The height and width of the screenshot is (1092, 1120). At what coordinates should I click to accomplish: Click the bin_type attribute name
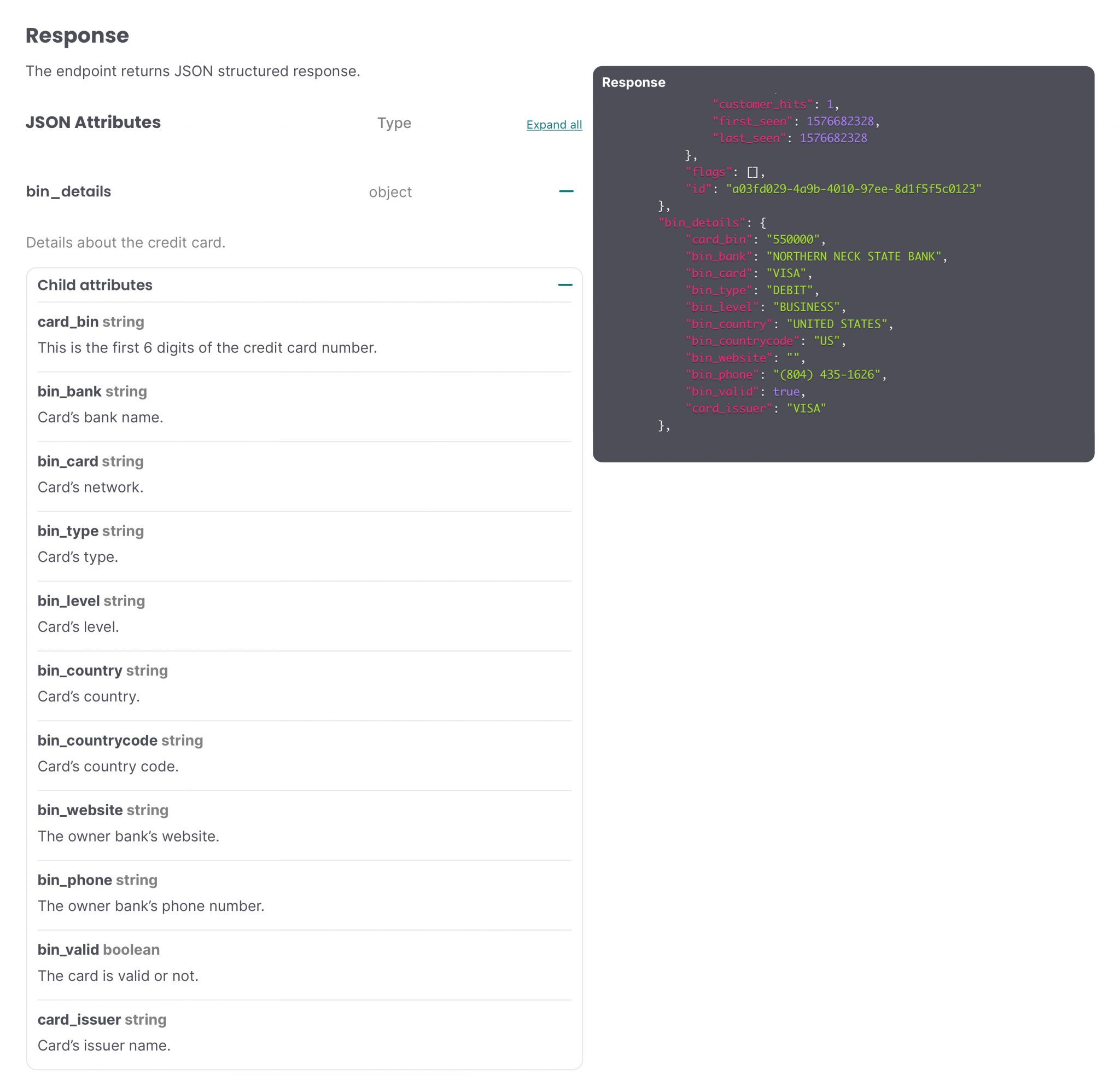coord(68,531)
